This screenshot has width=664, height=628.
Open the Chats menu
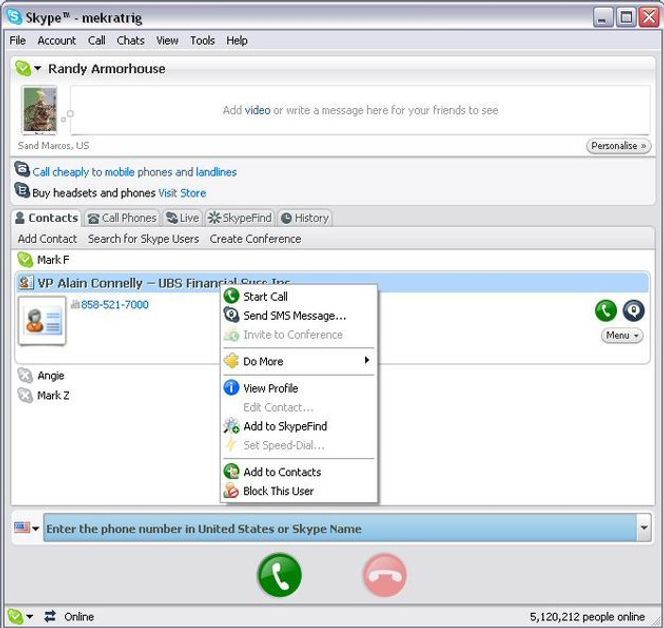tap(130, 41)
